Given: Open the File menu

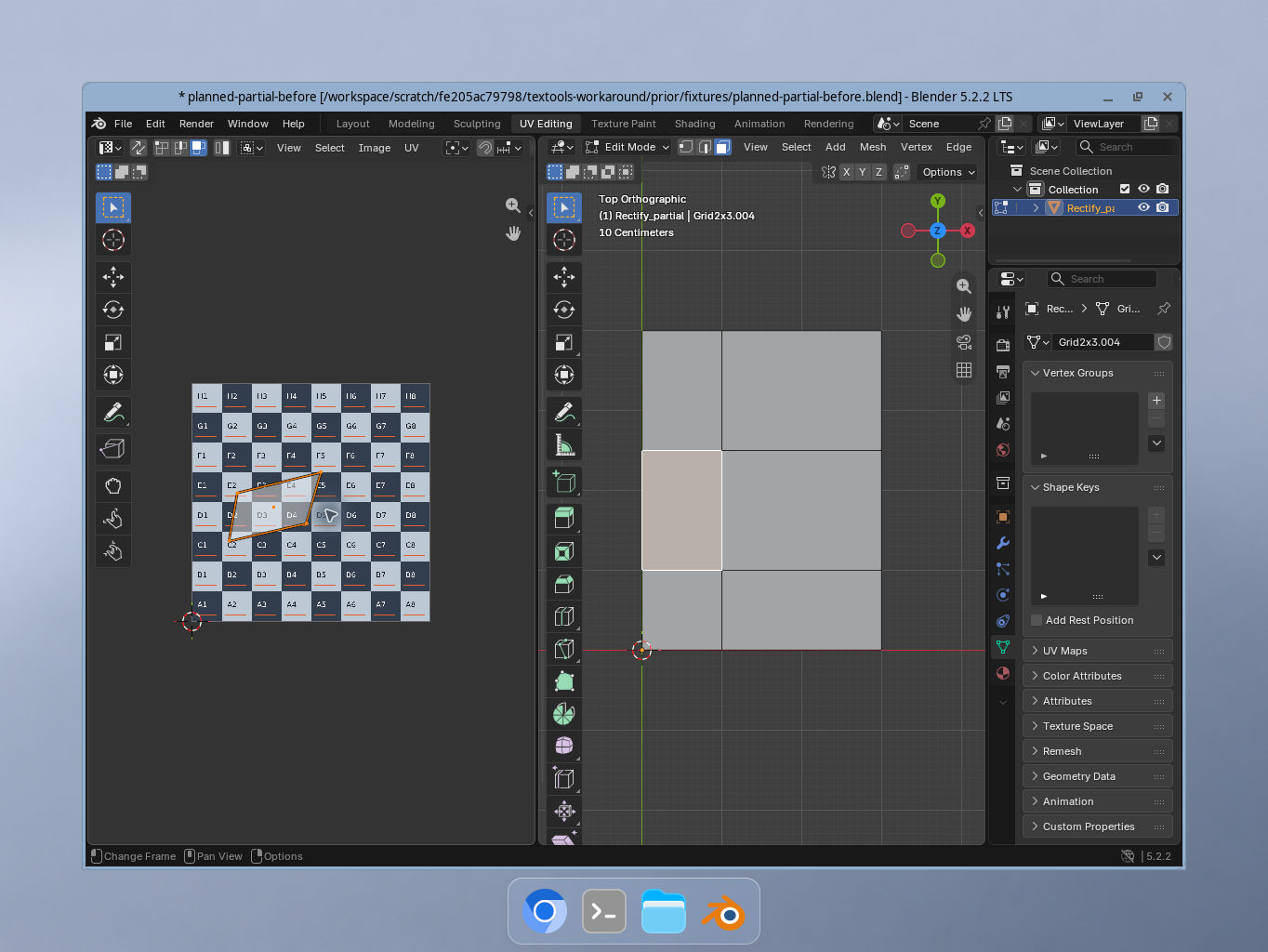Looking at the screenshot, I should pyautogui.click(x=123, y=124).
